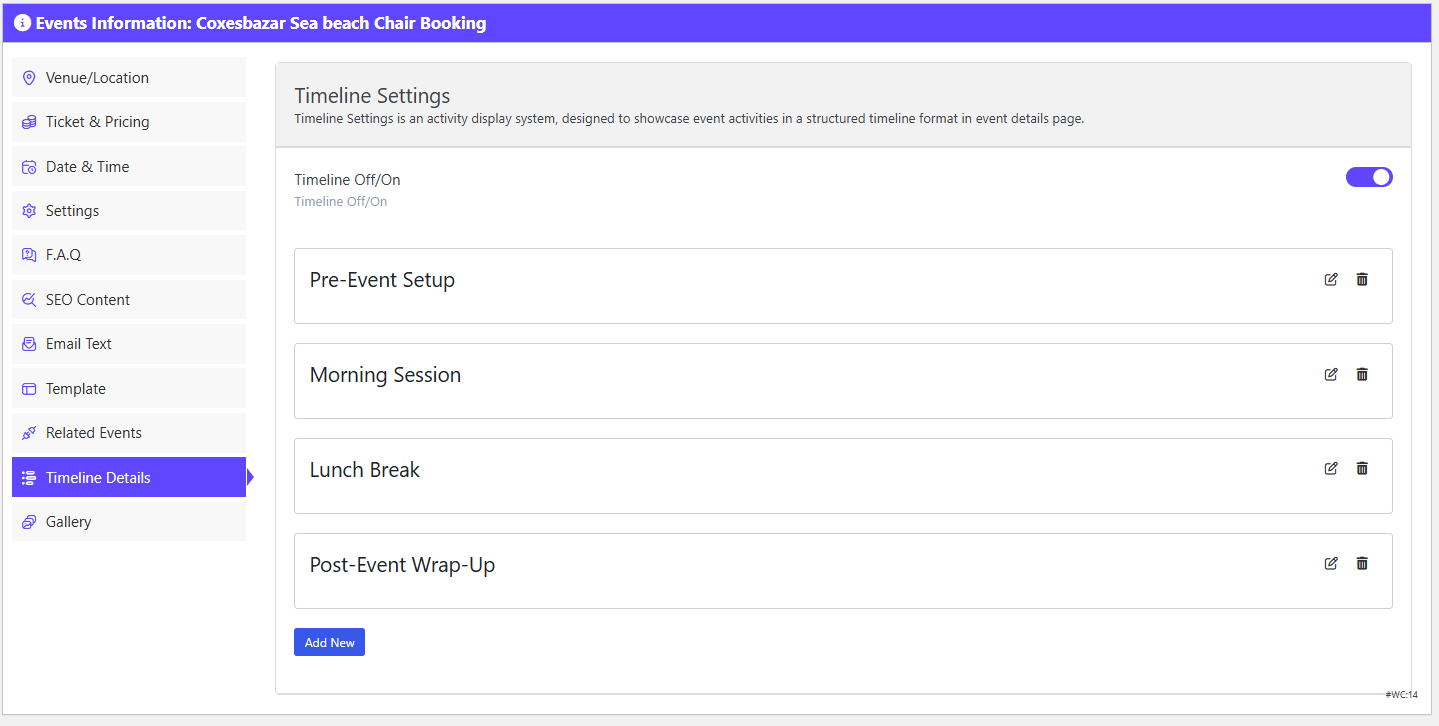Viewport: 1439px width, 726px height.
Task: Edit the Pre-Event Setup timeline item
Action: tap(1331, 279)
